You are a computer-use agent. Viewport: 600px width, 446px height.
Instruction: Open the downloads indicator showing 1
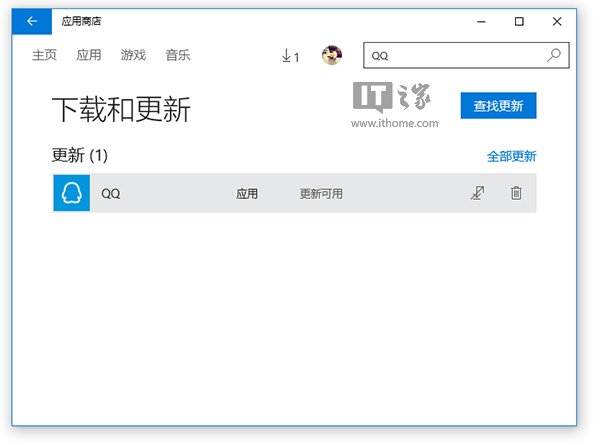[290, 56]
